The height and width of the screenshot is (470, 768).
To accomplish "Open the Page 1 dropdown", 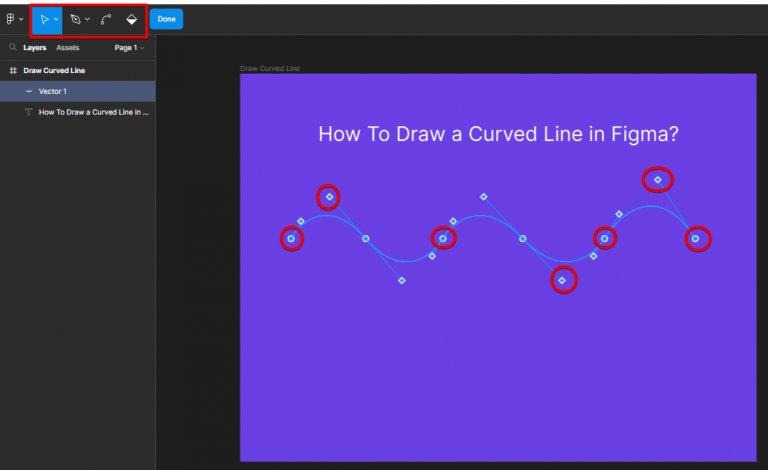I will [x=129, y=47].
